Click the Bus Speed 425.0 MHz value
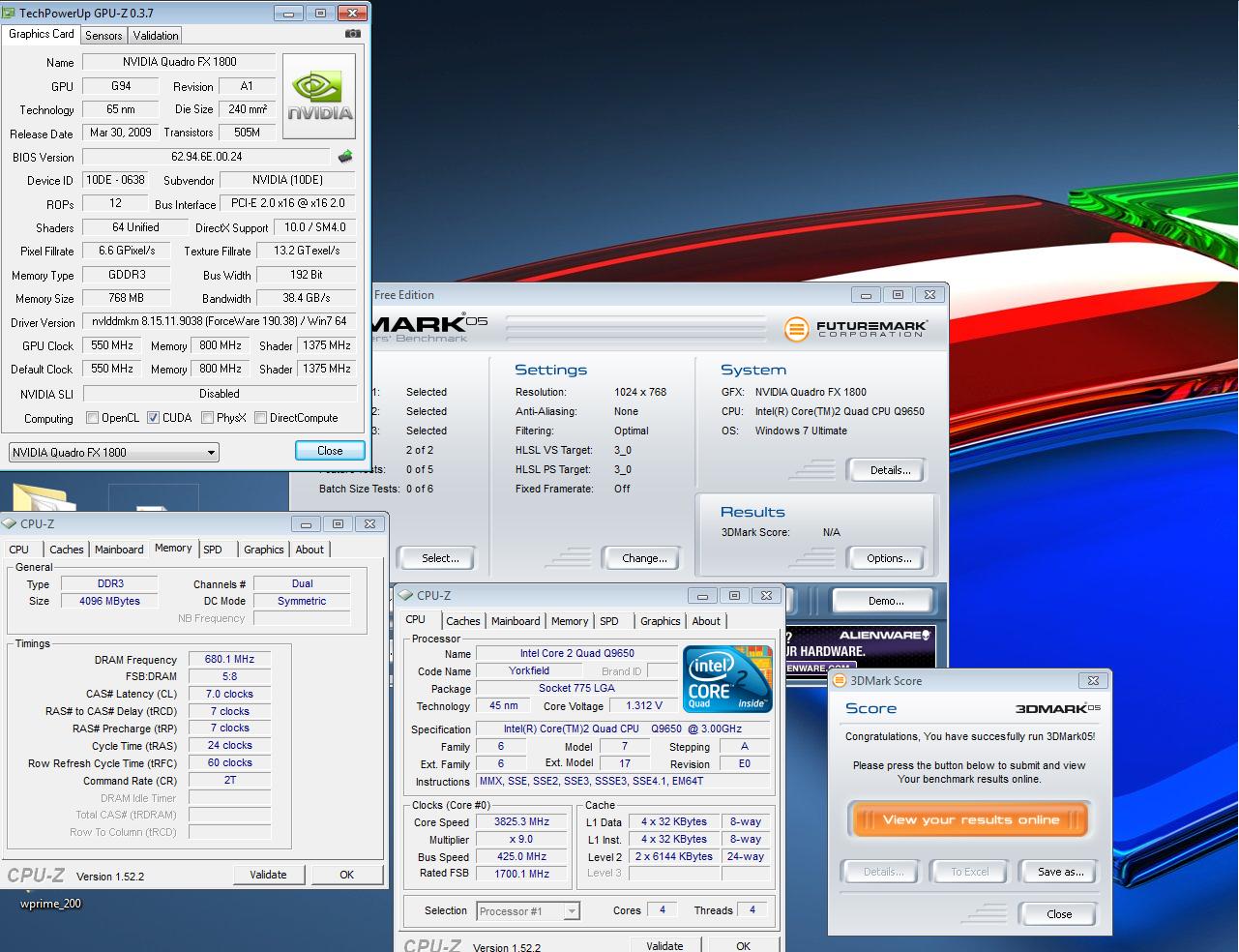Screen dimensions: 1239x952 coord(521,856)
